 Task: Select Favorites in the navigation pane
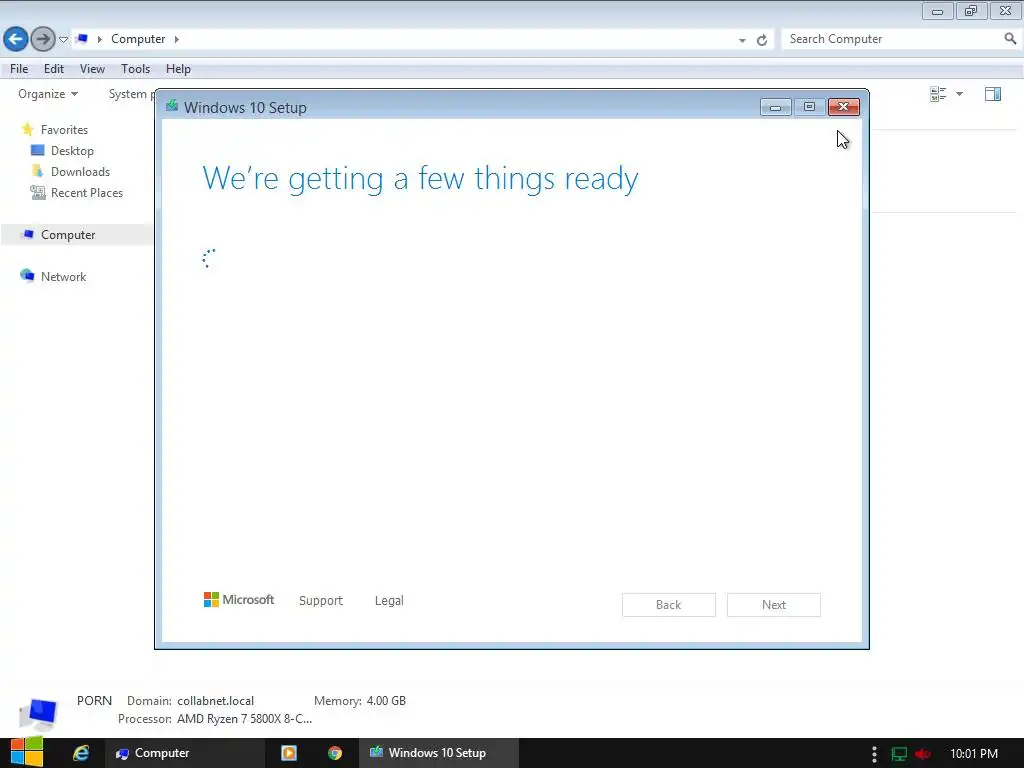[x=64, y=129]
